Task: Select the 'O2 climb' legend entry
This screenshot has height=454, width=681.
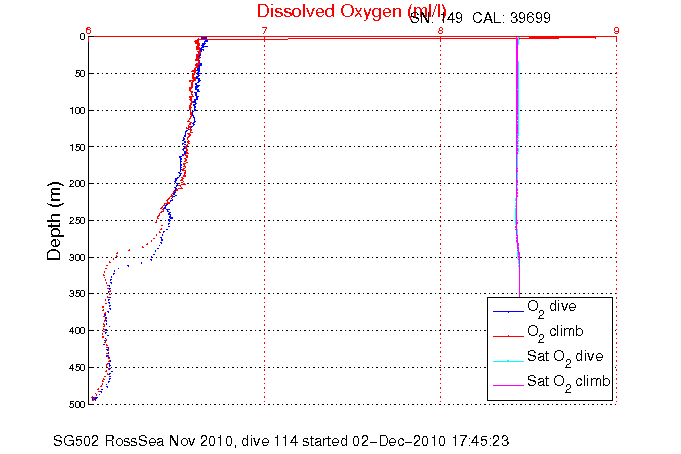Action: (555, 333)
